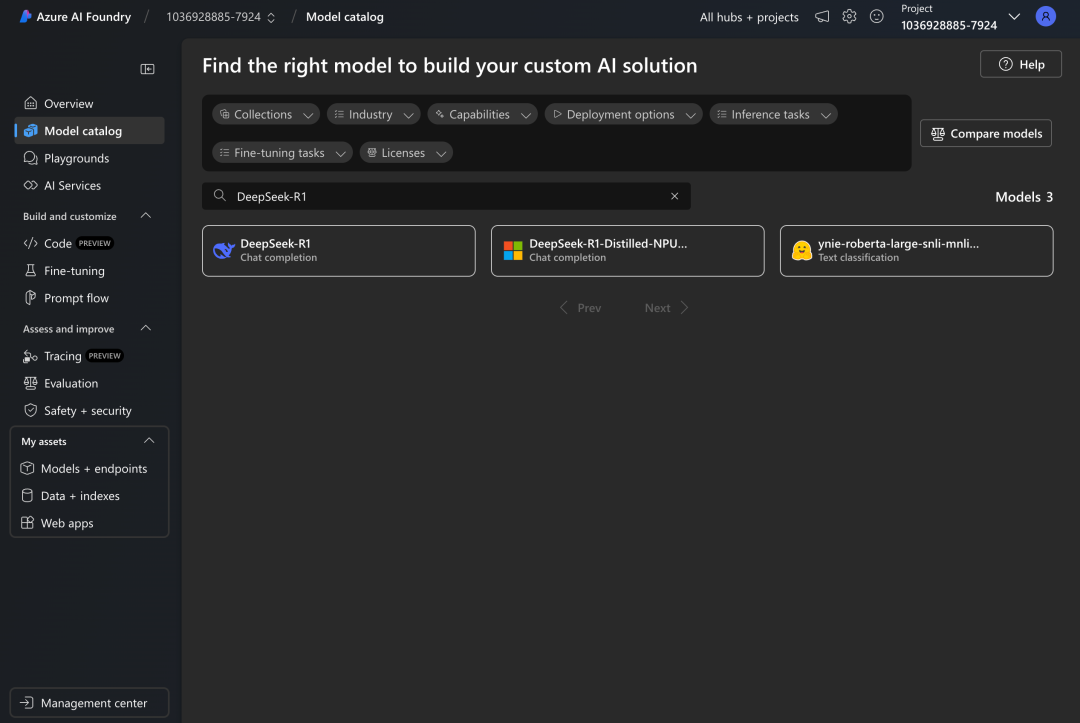
Task: Open settings gear icon in header
Action: click(x=849, y=17)
